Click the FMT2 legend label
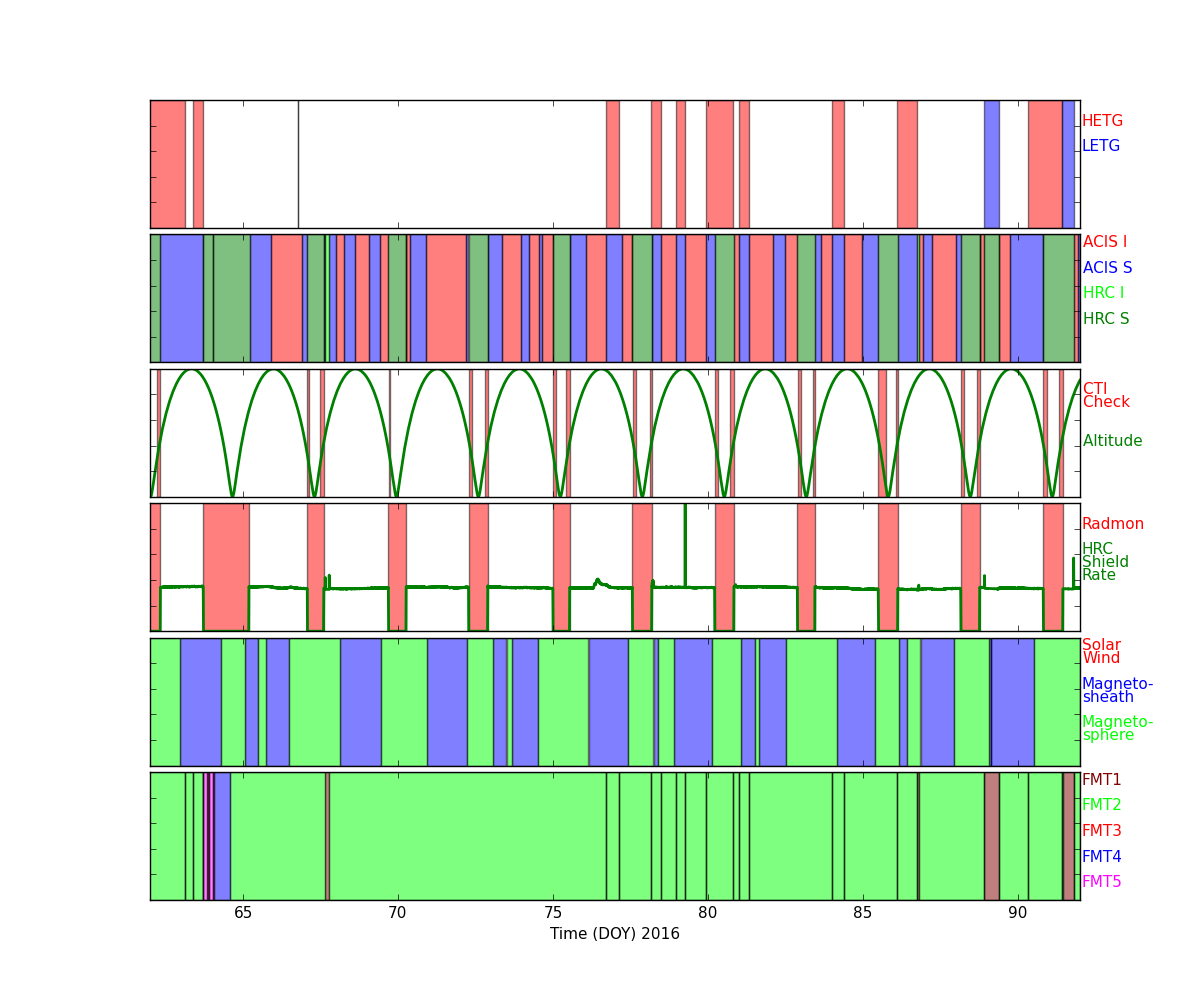Image resolution: width=1200 pixels, height=1000 pixels. point(1101,805)
